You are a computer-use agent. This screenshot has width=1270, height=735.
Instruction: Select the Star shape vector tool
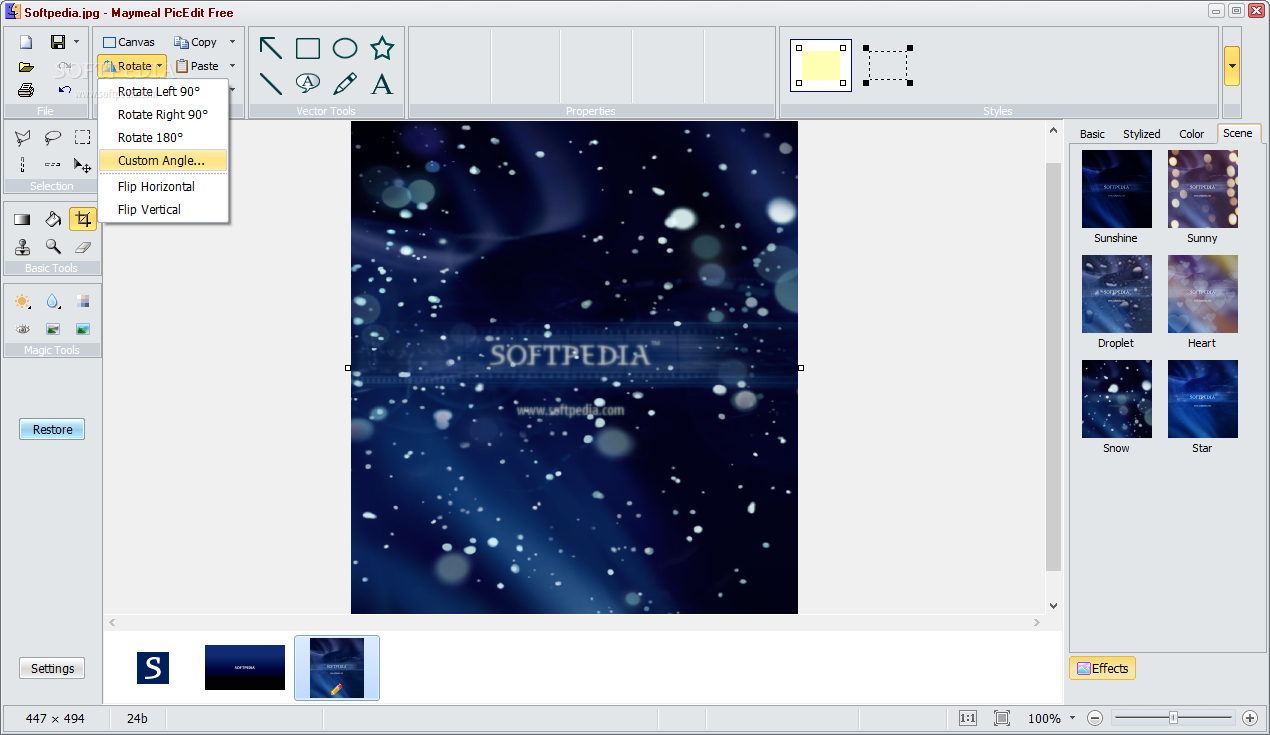(382, 48)
